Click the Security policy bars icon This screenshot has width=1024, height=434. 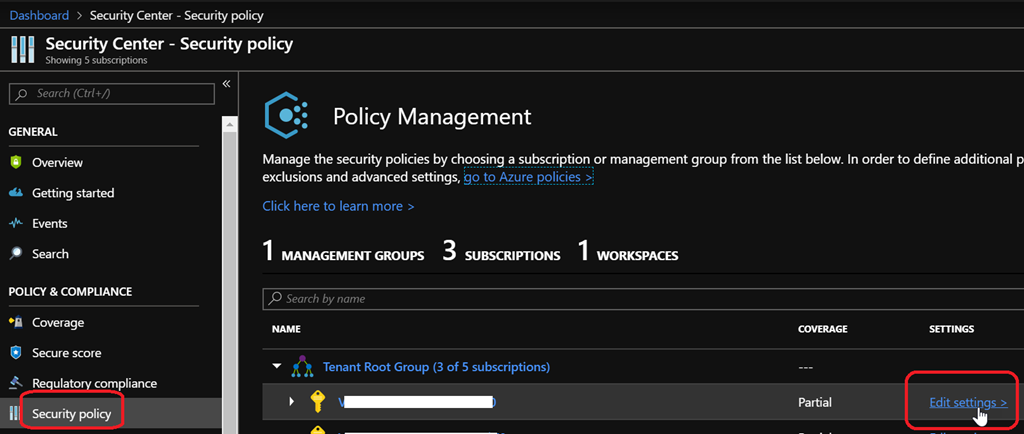pos(15,413)
